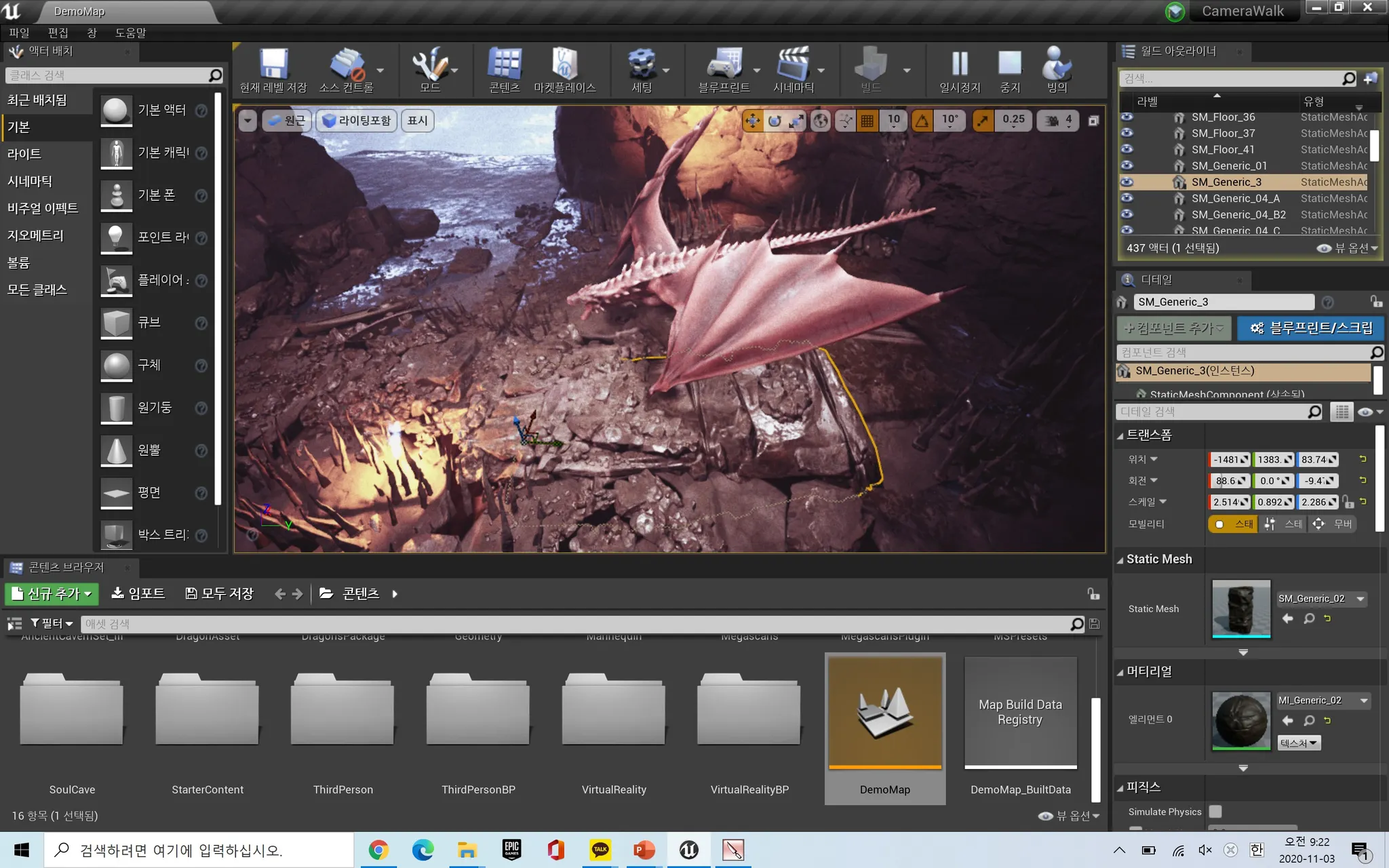The image size is (1389, 868).
Task: Select the Lights category tab
Action: tap(24, 154)
